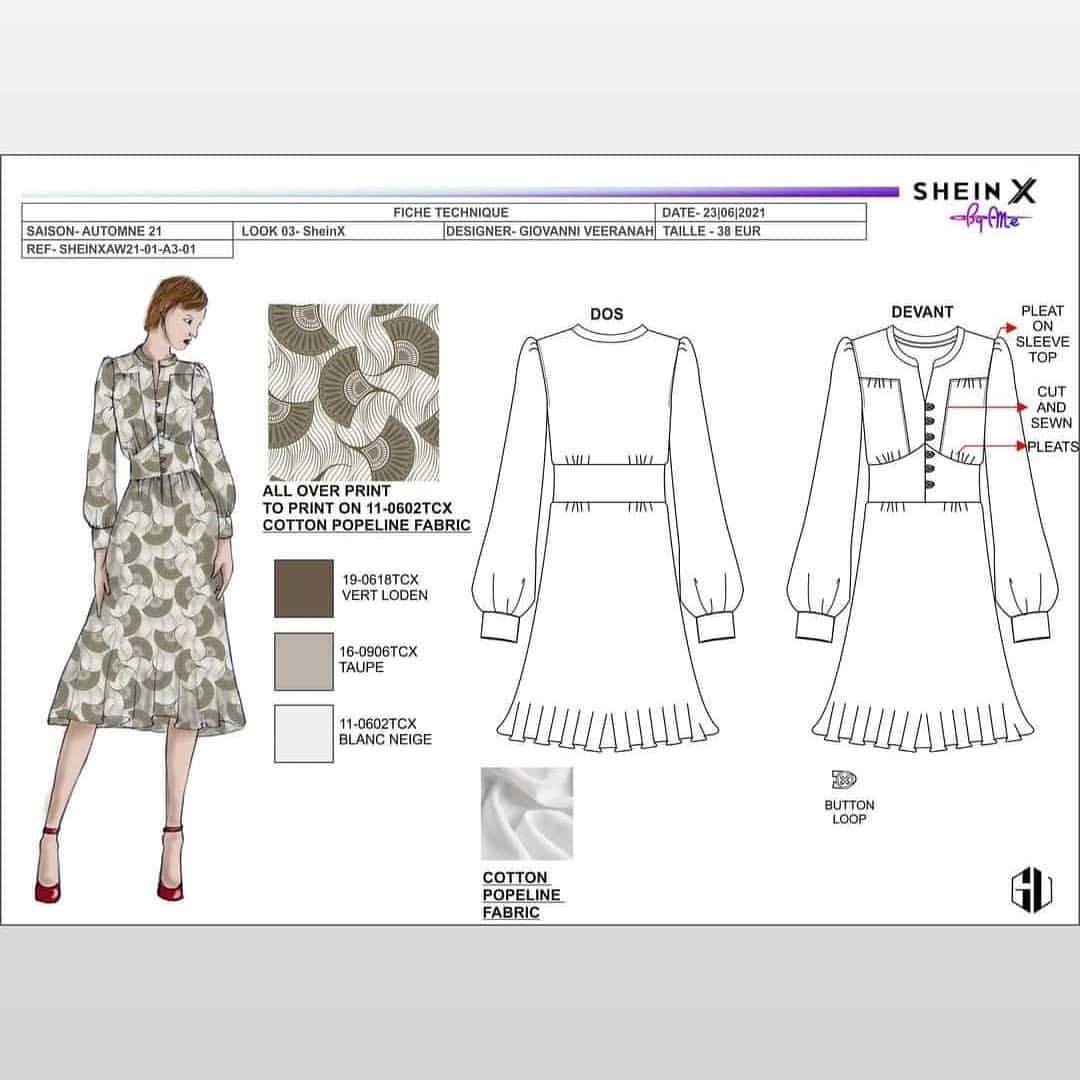The width and height of the screenshot is (1080, 1080).
Task: Click TO PRINT ON 11-0602TCX text
Action: pyautogui.click(x=357, y=508)
